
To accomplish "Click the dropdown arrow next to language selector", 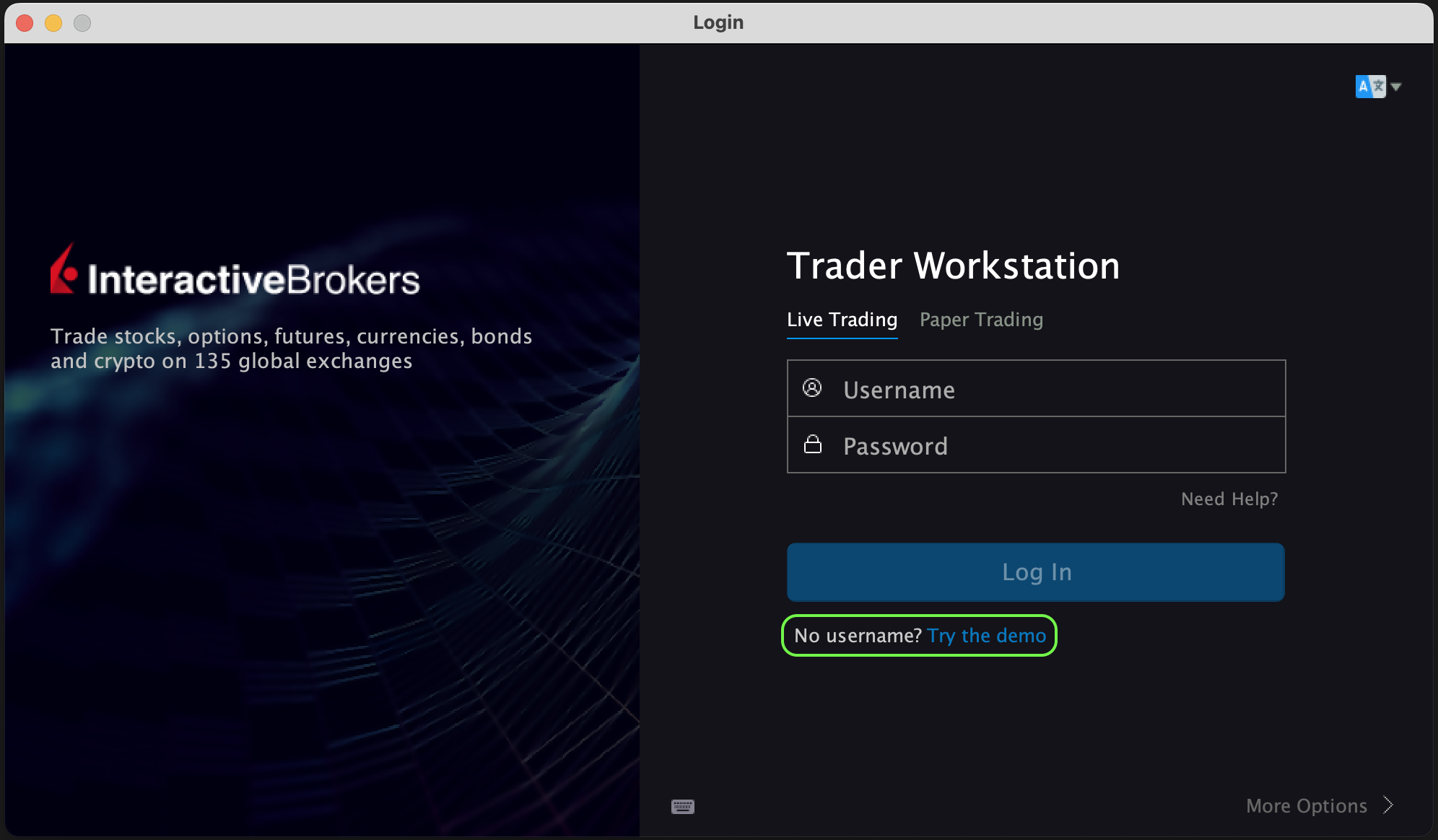I will 1395,87.
